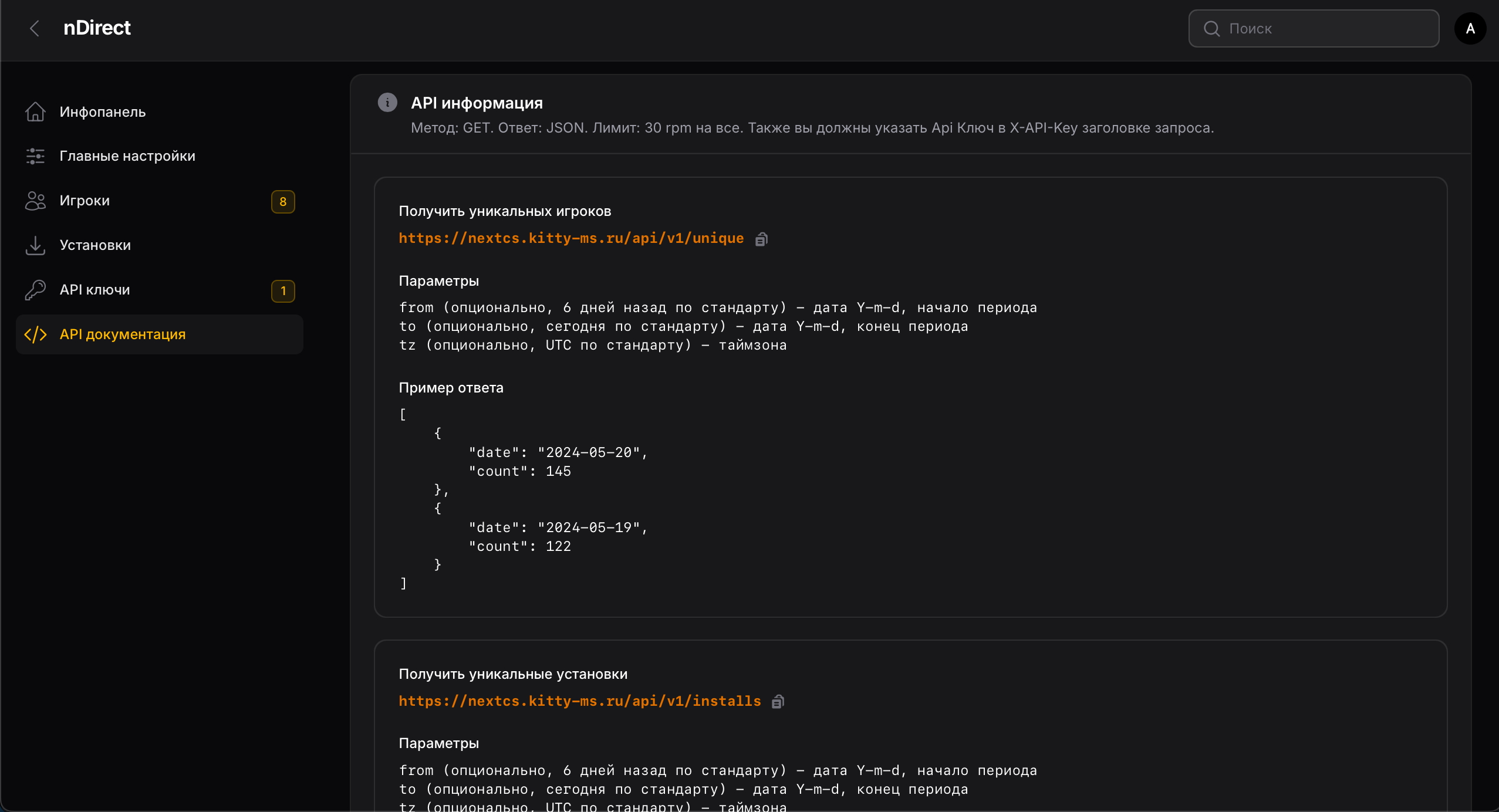The height and width of the screenshot is (812, 1499).
Task: Open the Главные настройки page
Action: point(127,156)
